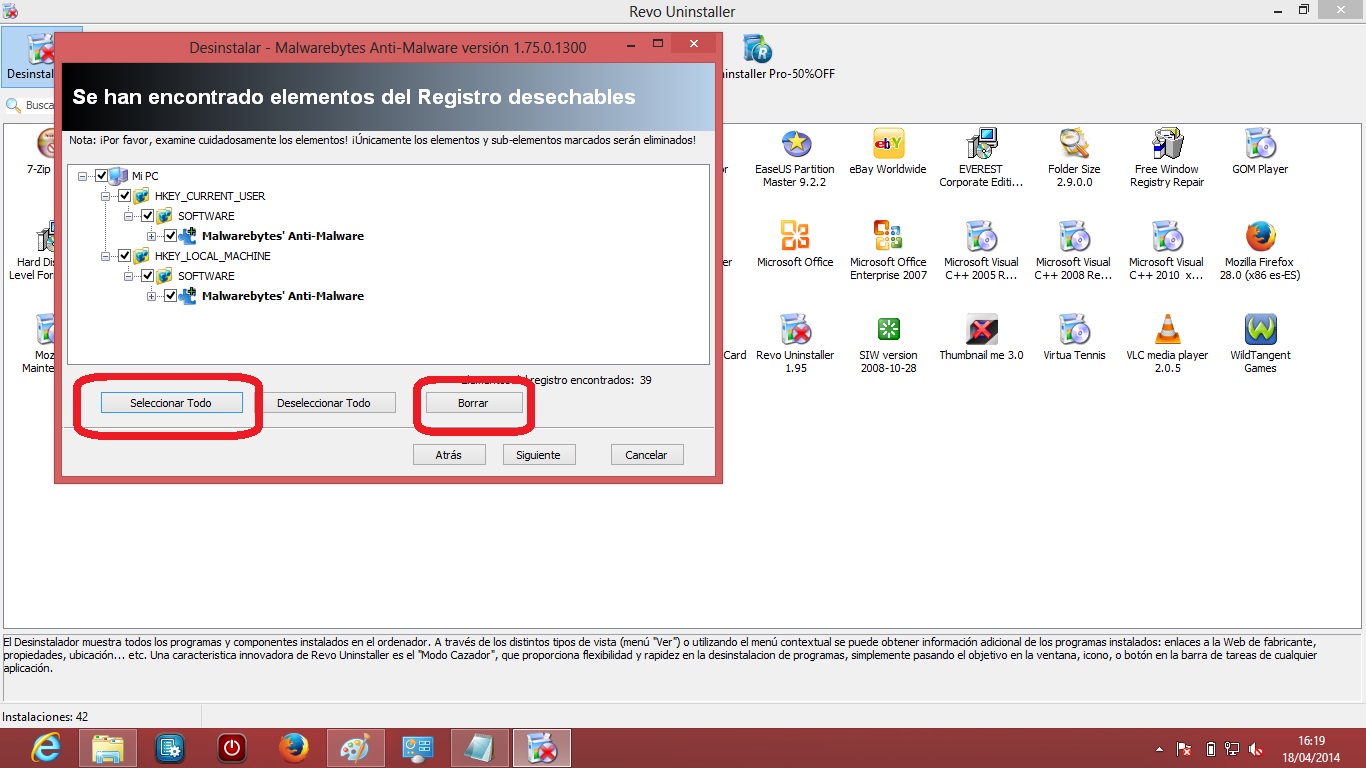Show hidden tray icons arrow
The height and width of the screenshot is (768, 1366).
(1159, 748)
